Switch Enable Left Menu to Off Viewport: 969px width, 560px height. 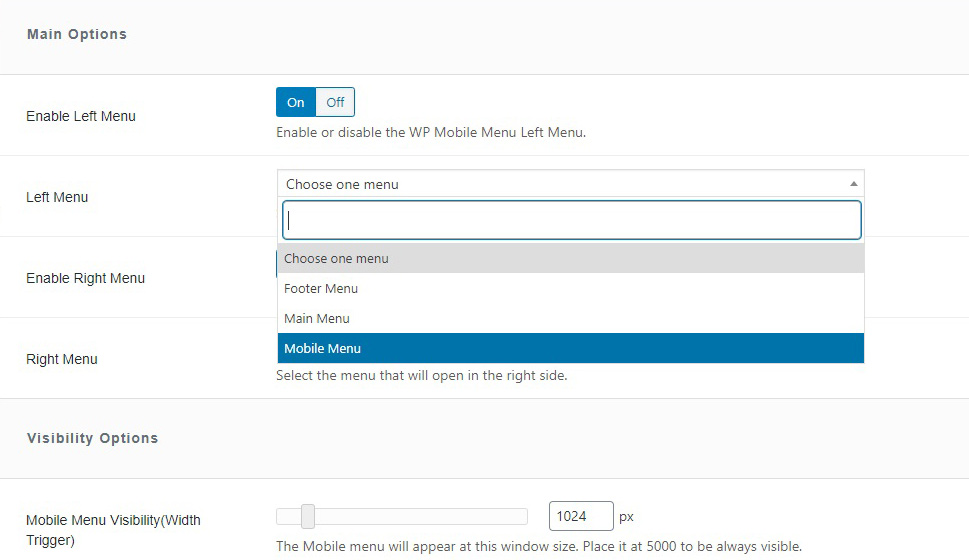click(336, 102)
